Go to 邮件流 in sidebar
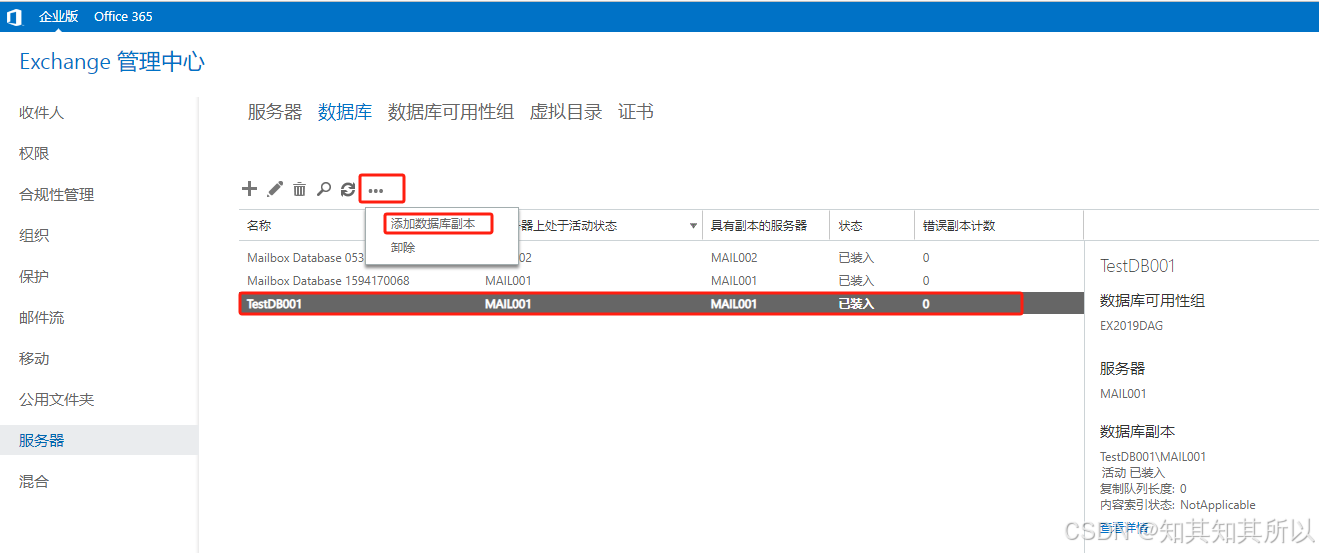The height and width of the screenshot is (553, 1319). pos(42,318)
